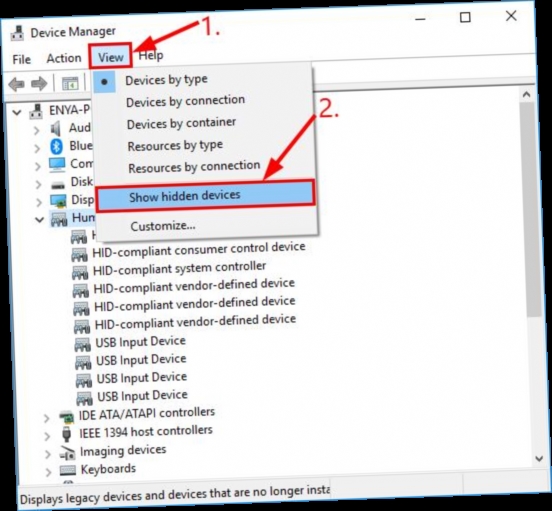Screen dimensions: 552x511
Task: Expand the Audio category chevron
Action: coord(37,131)
